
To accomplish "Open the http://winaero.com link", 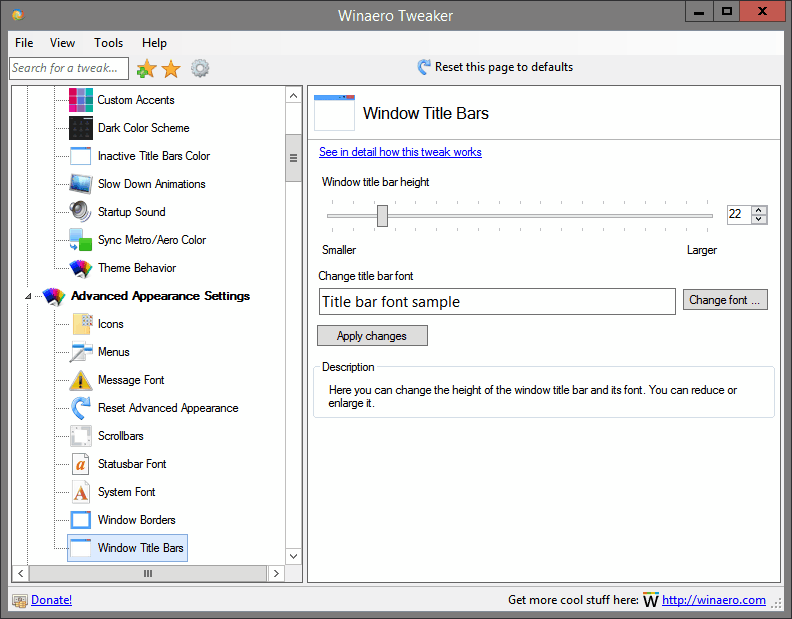I will tap(714, 600).
